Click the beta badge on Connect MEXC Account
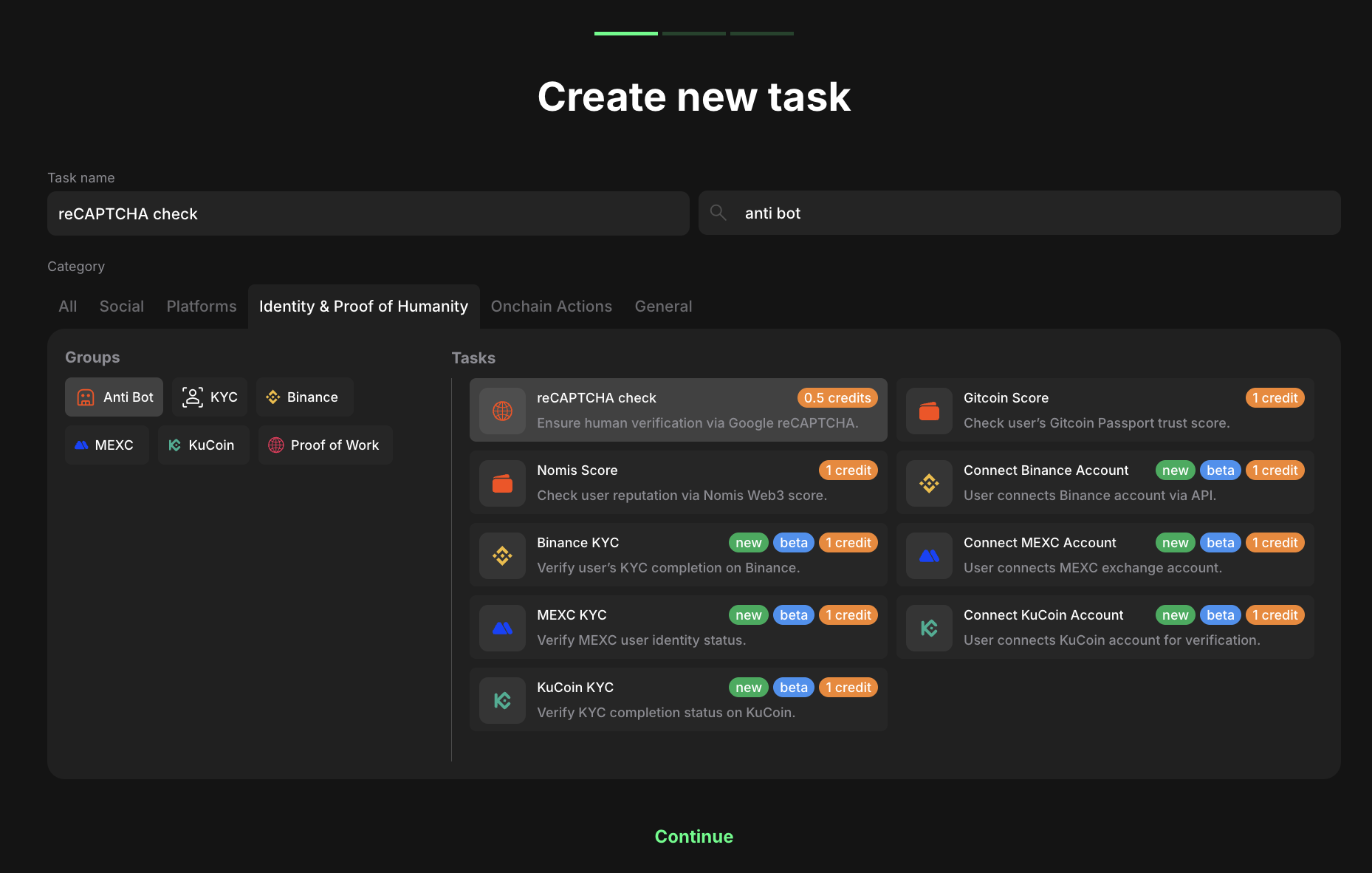The width and height of the screenshot is (1372, 873). pyautogui.click(x=1221, y=543)
